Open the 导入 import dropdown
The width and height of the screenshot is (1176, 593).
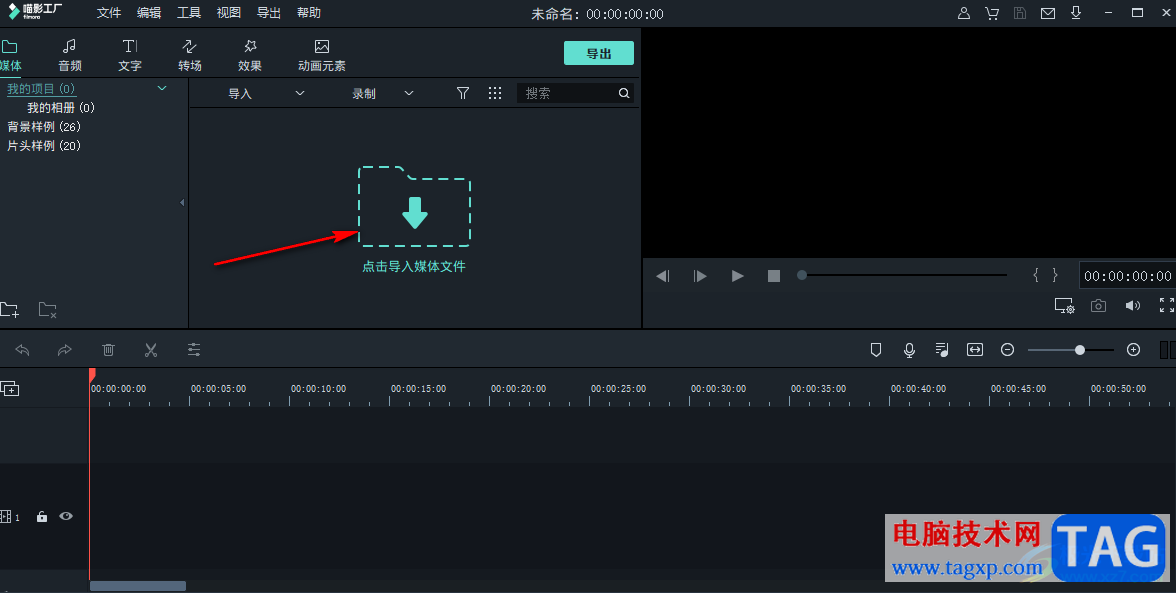click(x=266, y=94)
